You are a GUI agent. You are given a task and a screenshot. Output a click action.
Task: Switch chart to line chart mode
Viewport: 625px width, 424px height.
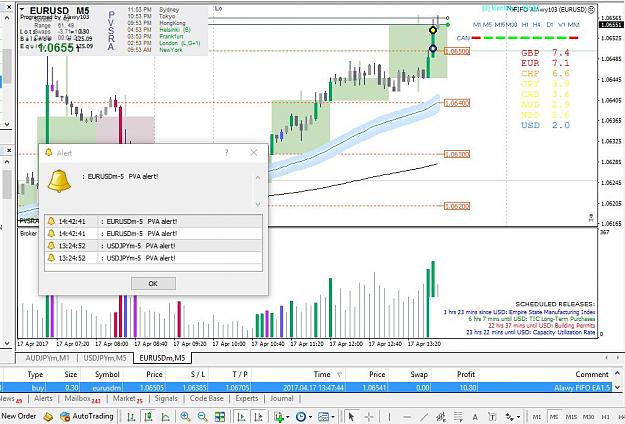[165, 417]
